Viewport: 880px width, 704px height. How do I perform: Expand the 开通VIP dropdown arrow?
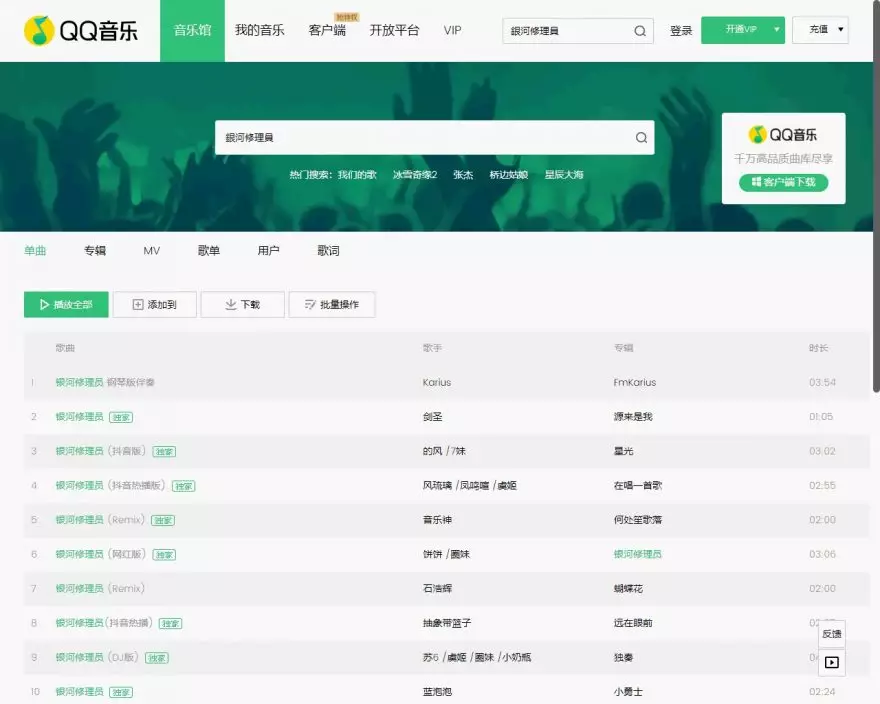coord(777,30)
